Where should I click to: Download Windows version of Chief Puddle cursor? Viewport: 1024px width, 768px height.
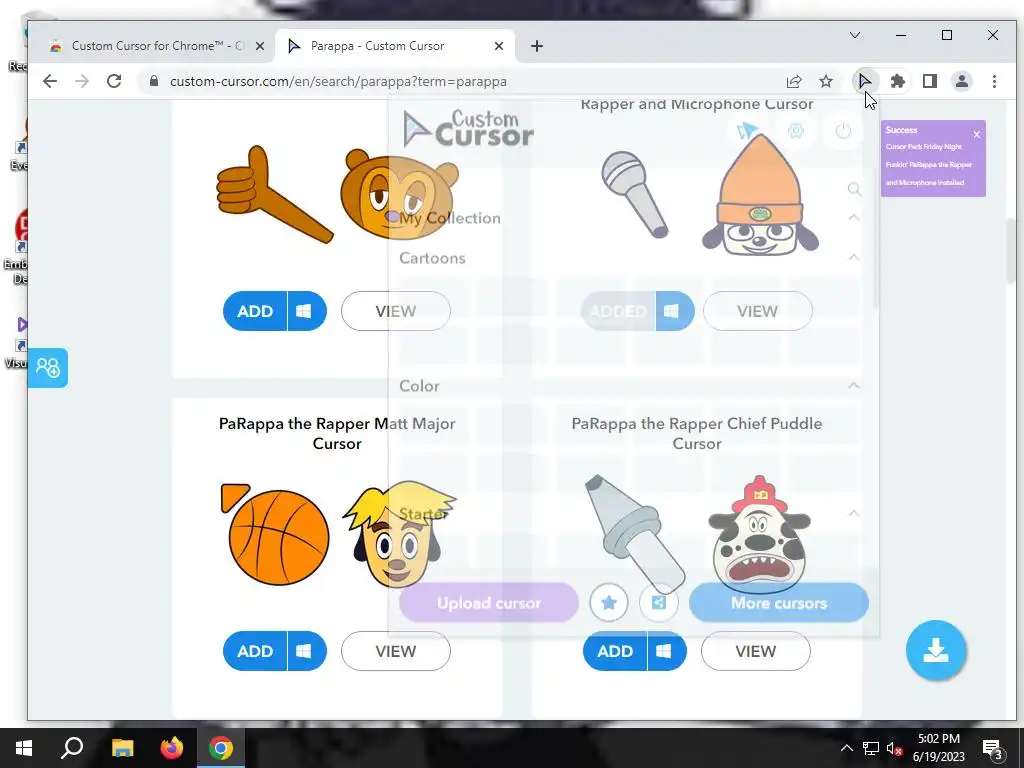[x=665, y=651]
